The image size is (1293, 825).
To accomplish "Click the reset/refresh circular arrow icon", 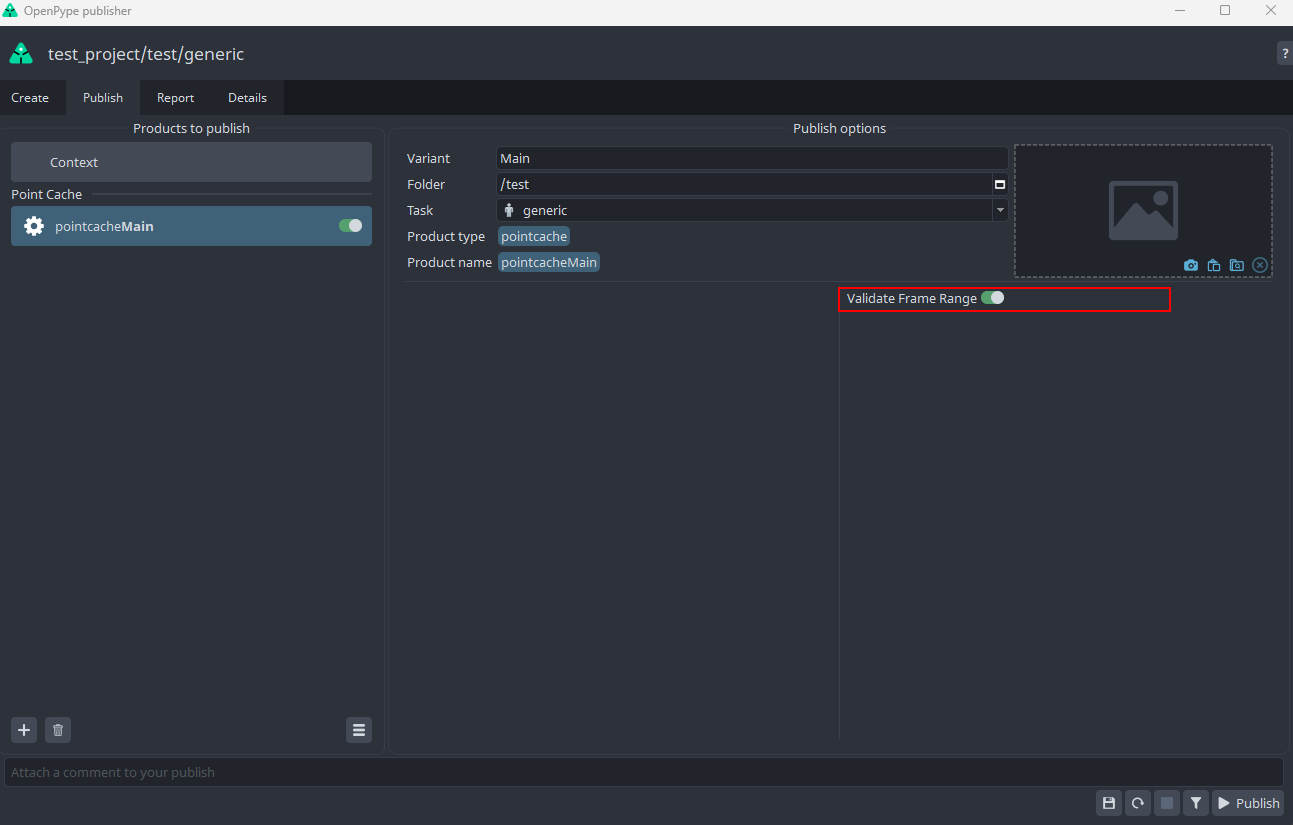I will 1137,803.
